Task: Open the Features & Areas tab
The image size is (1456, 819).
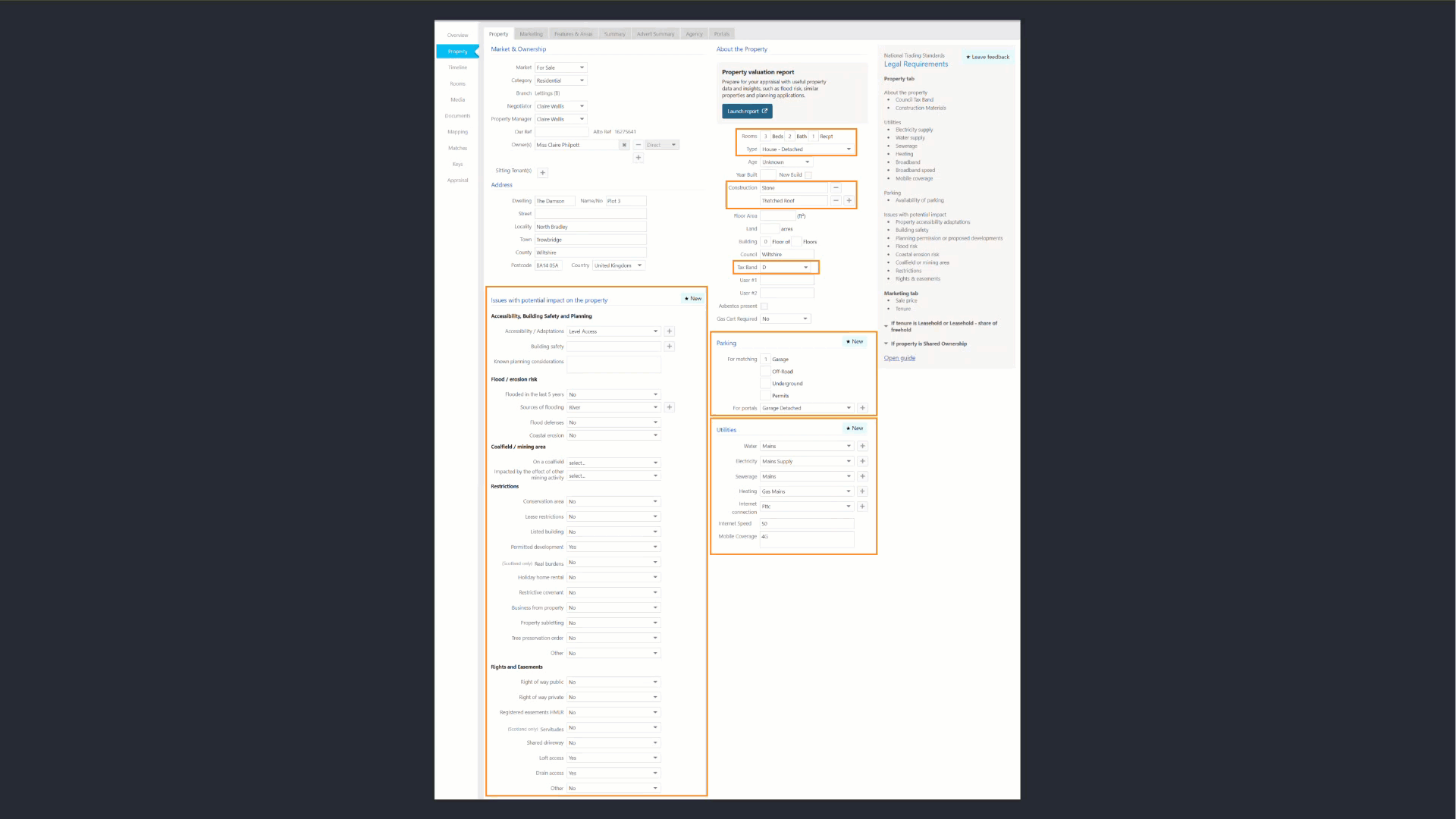Action: click(x=573, y=34)
